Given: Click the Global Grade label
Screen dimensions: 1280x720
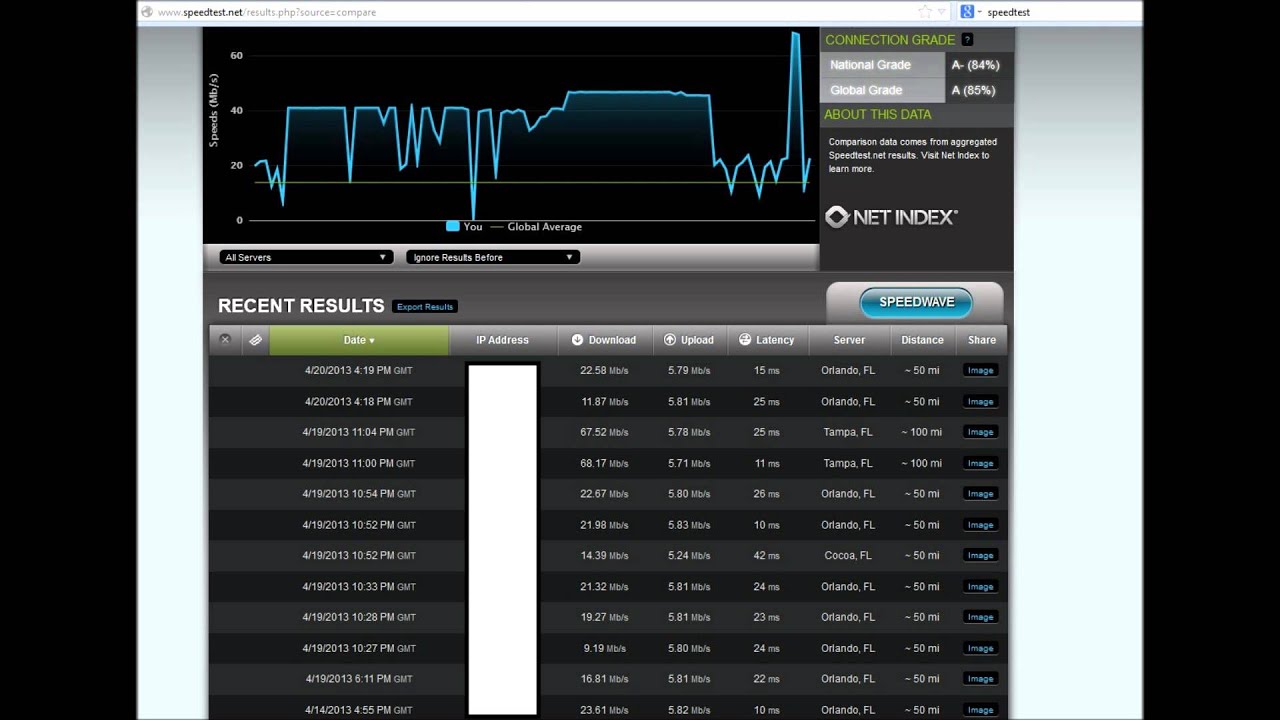Looking at the screenshot, I should coord(866,90).
